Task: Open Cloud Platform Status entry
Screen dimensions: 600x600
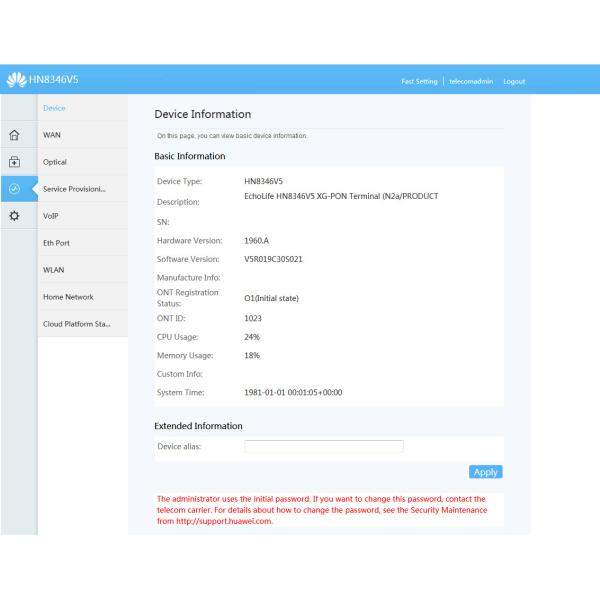Action: 76,324
